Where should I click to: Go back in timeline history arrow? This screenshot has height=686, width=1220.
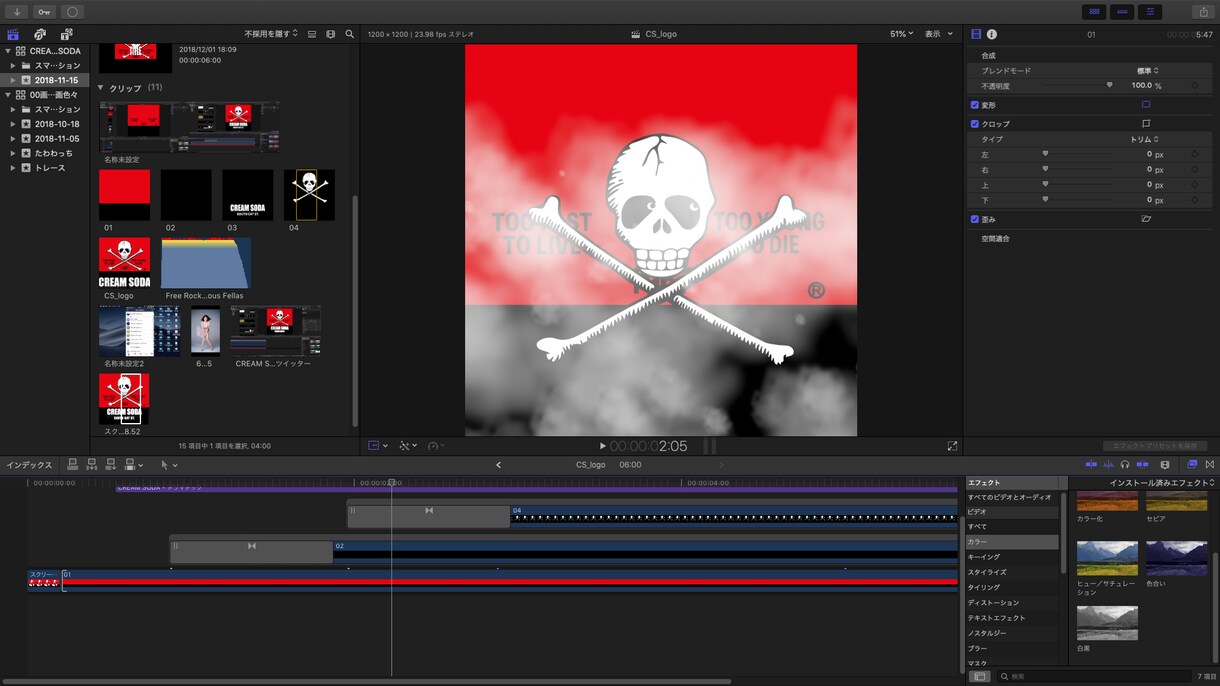(498, 465)
